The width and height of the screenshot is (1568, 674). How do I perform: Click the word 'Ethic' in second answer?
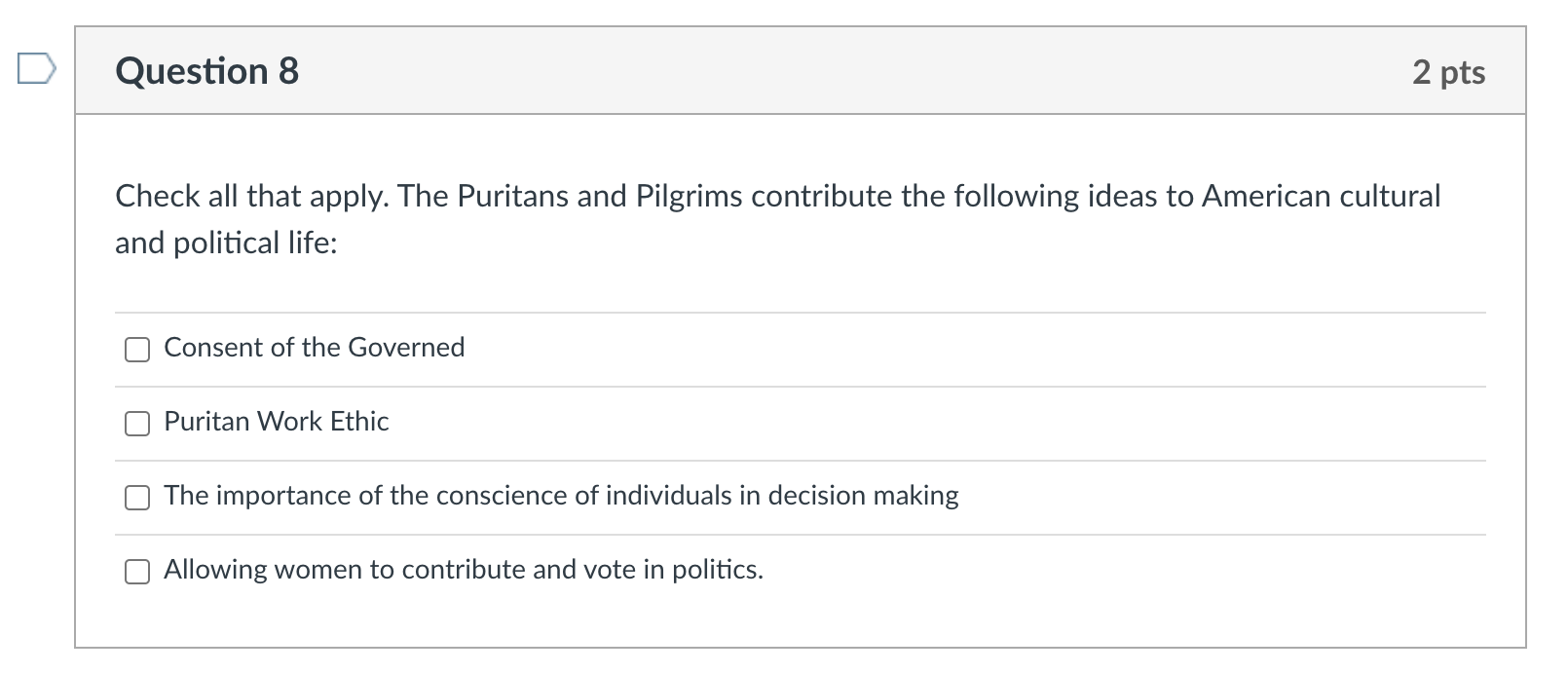point(359,422)
